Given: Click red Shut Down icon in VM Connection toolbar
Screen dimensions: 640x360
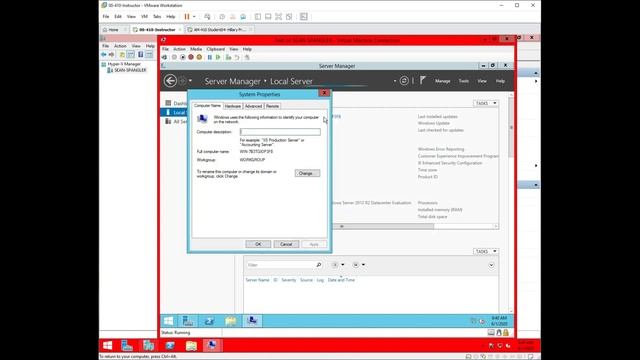Looking at the screenshot, I should coord(191,58).
